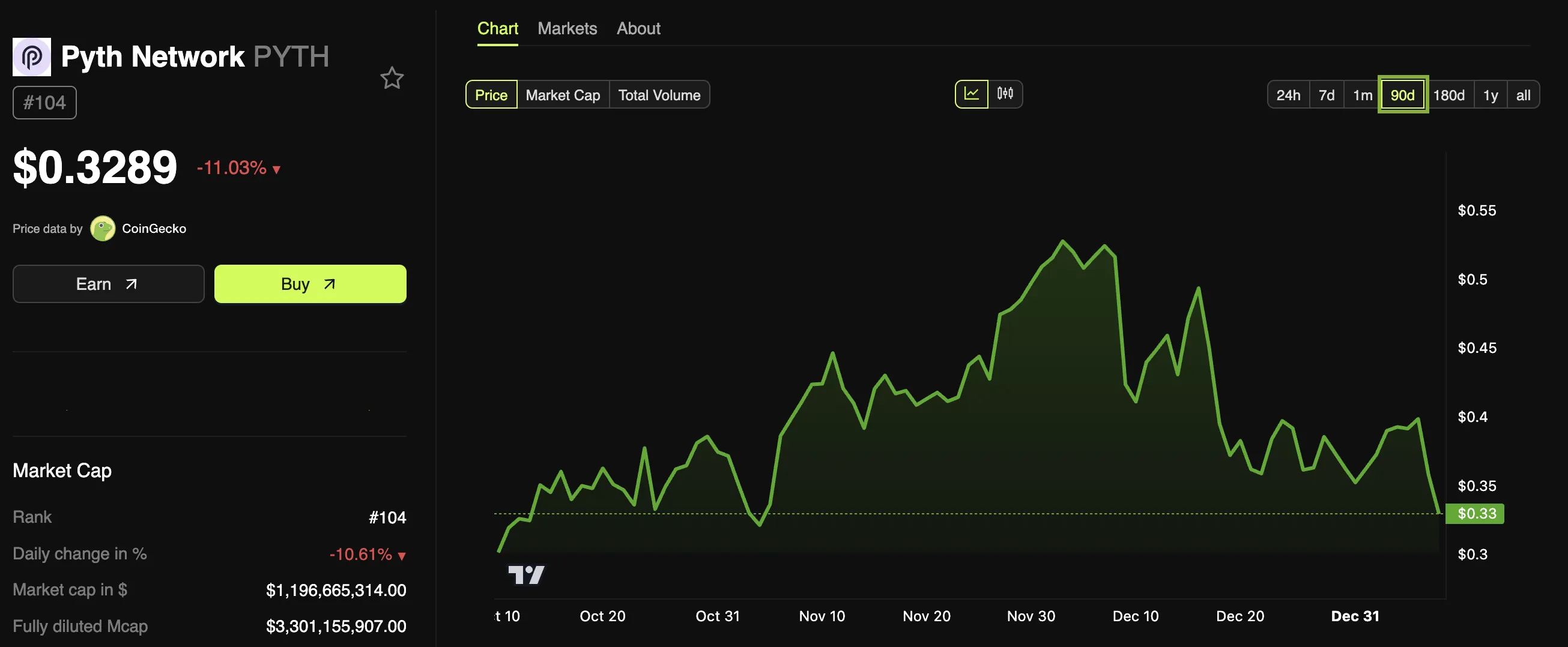Click the #104 rank badge
Viewport: 1568px width, 647px height.
tap(44, 103)
